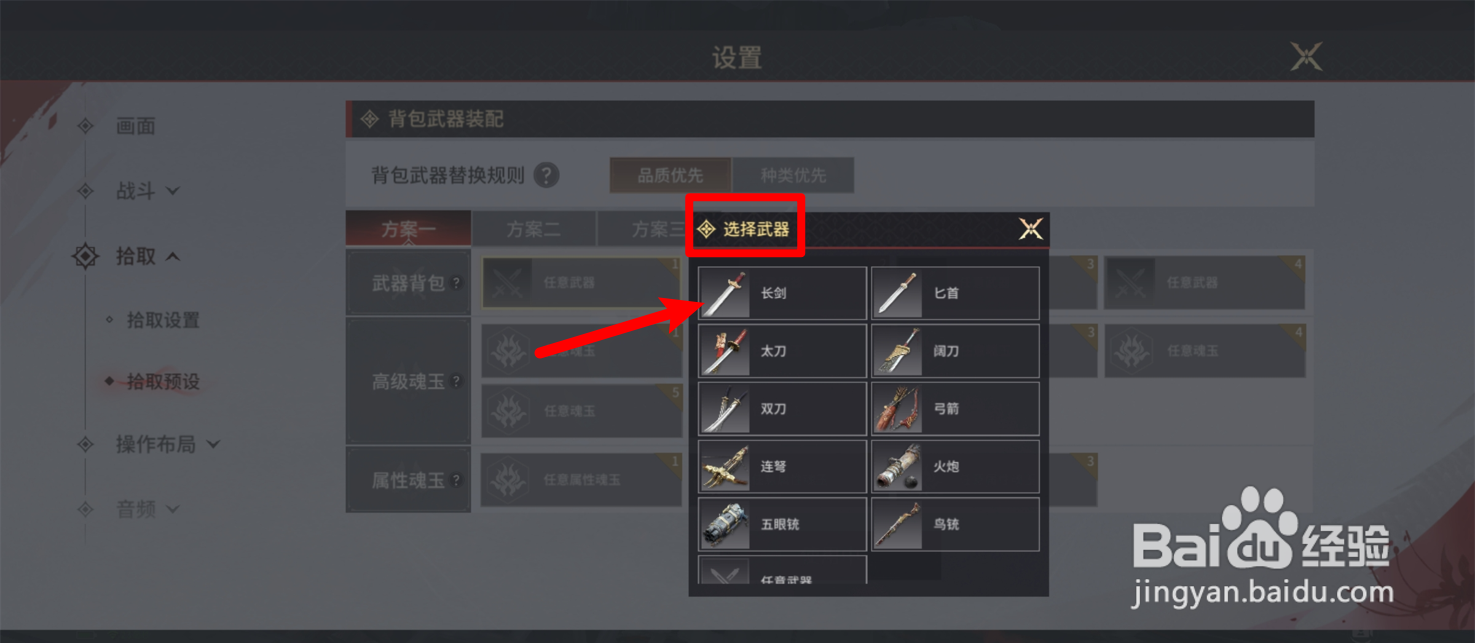Viewport: 1475px width, 643px height.
Task: Pick the 太刀 katana weapon
Action: pyautogui.click(x=782, y=351)
